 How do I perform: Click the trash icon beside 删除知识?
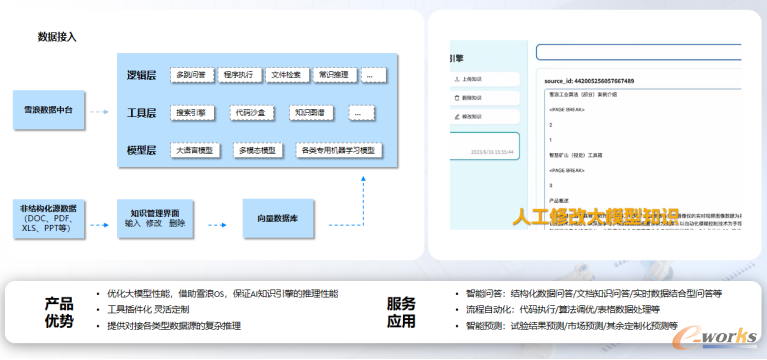point(457,98)
